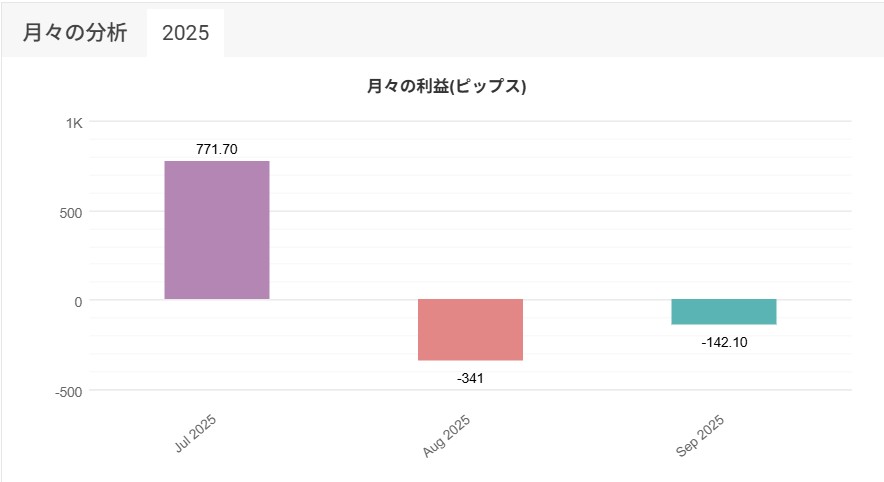Click the -142.10 data label
884x482 pixels.
point(723,342)
